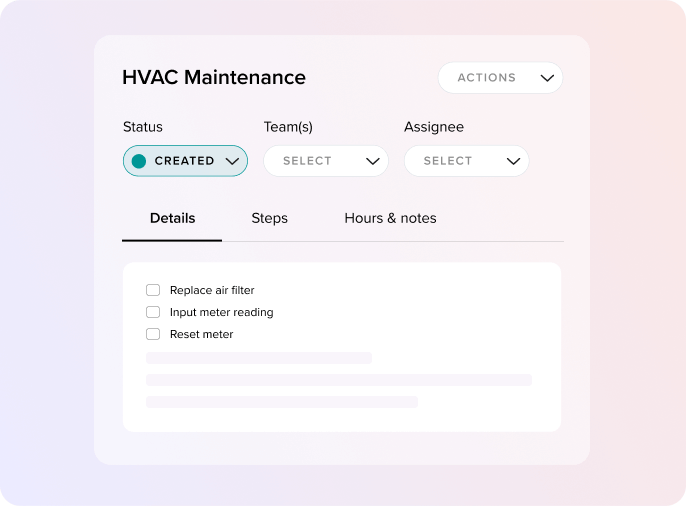Enable the Reset meter checkbox
The image size is (686, 506).
coord(153,334)
